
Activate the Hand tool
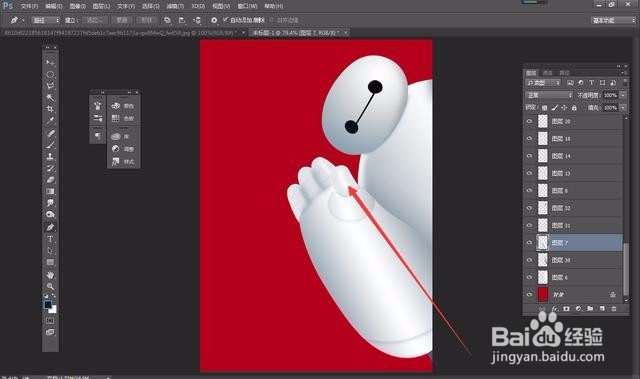pyautogui.click(x=50, y=275)
